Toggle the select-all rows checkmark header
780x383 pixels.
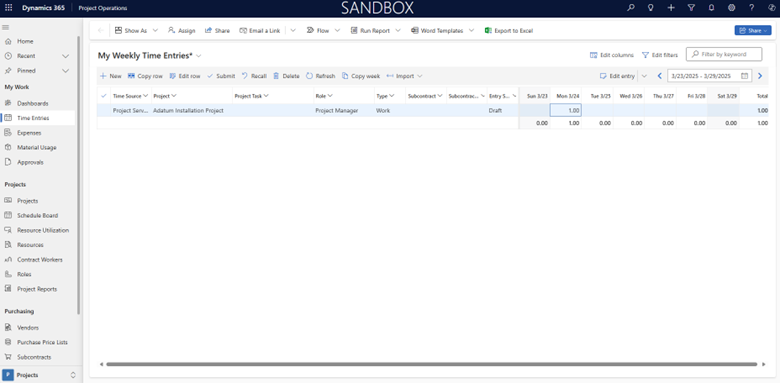click(103, 96)
